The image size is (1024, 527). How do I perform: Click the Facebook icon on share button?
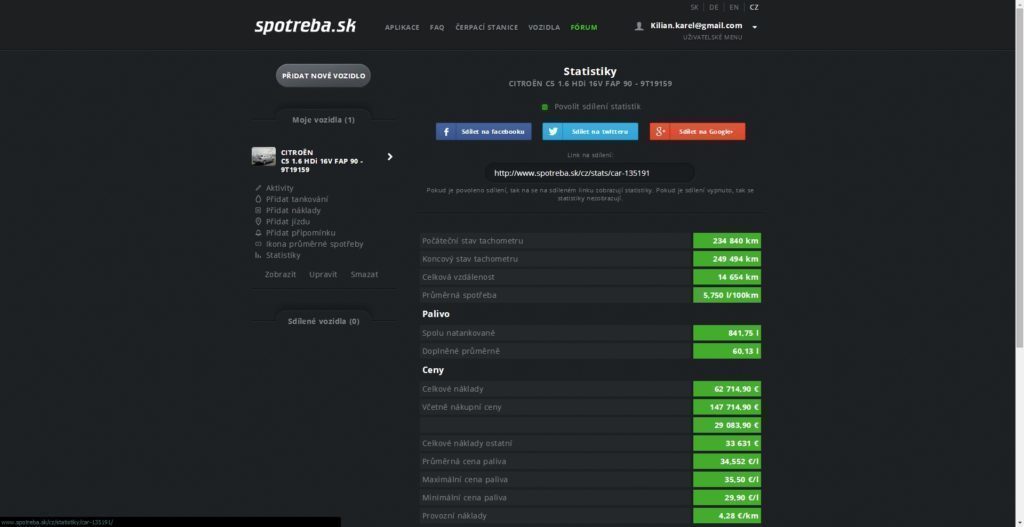click(446, 131)
